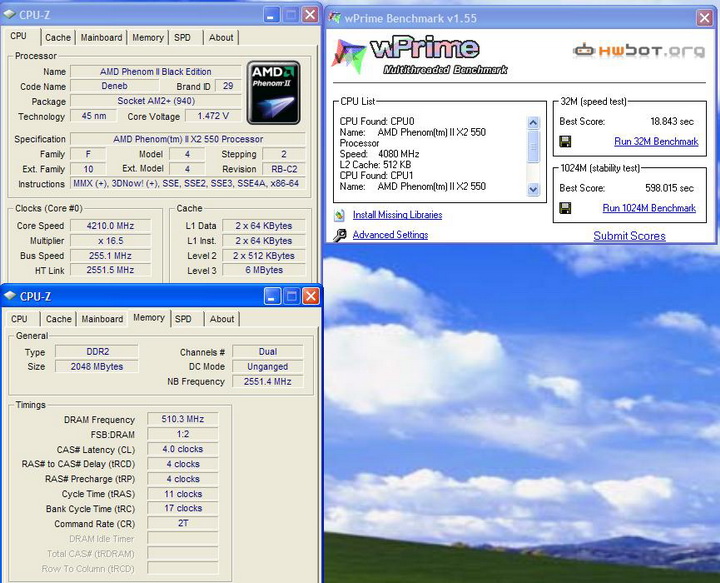Click the wrench icon beside Advanced Settings
The height and width of the screenshot is (583, 720).
pyautogui.click(x=339, y=235)
